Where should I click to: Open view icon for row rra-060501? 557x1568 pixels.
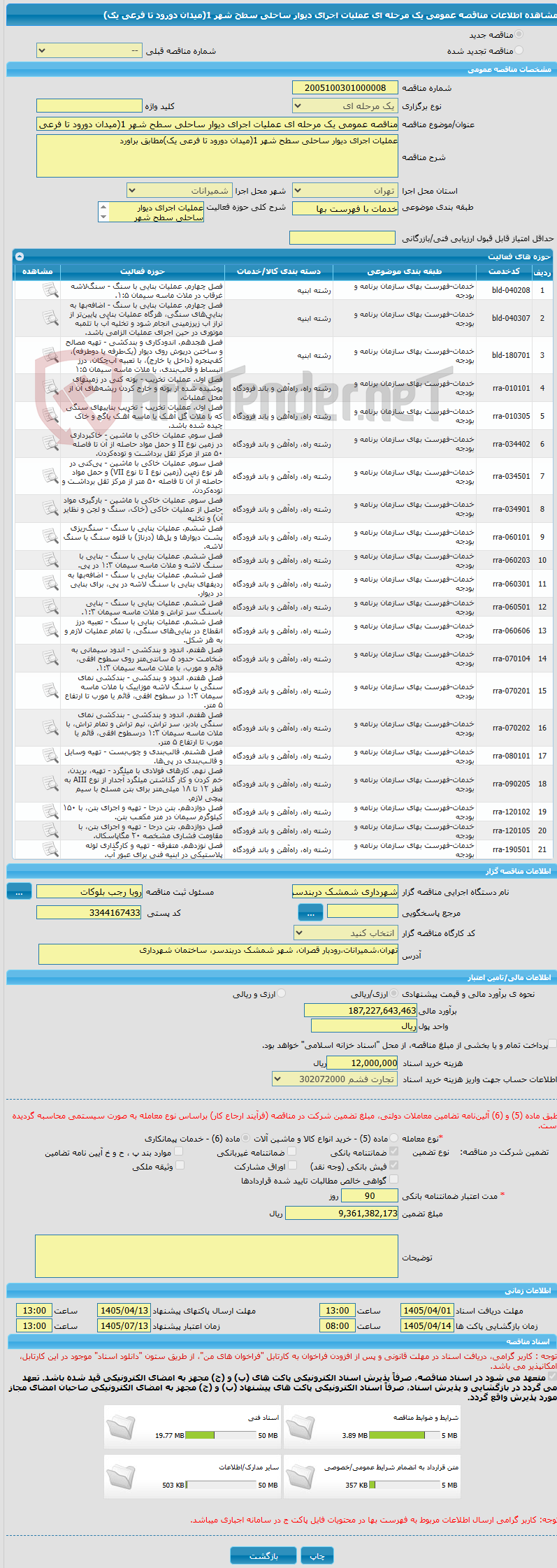[x=50, y=607]
